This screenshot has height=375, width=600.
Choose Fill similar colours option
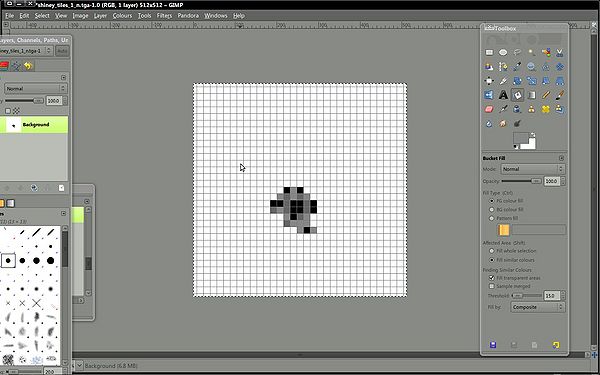(x=492, y=260)
